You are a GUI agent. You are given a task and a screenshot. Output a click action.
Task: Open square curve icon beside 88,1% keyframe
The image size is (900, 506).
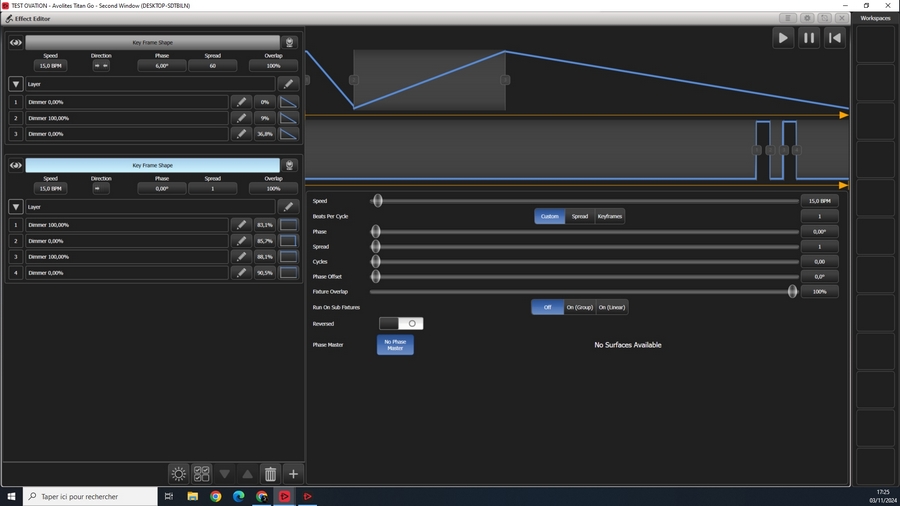pyautogui.click(x=288, y=256)
